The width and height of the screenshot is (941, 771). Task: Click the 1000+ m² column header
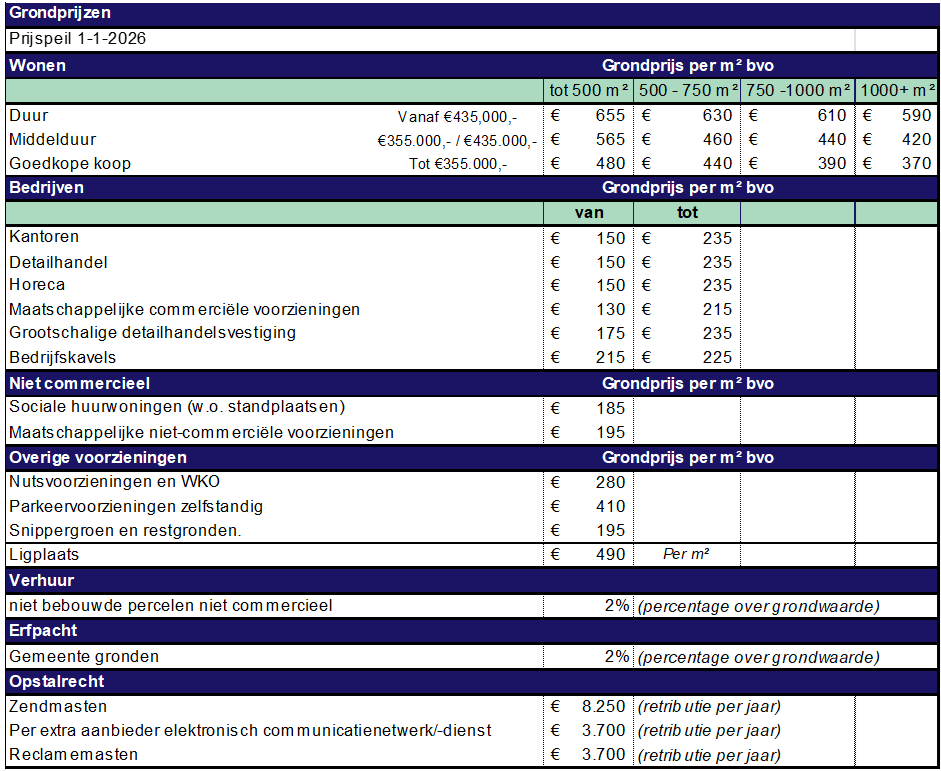click(893, 89)
